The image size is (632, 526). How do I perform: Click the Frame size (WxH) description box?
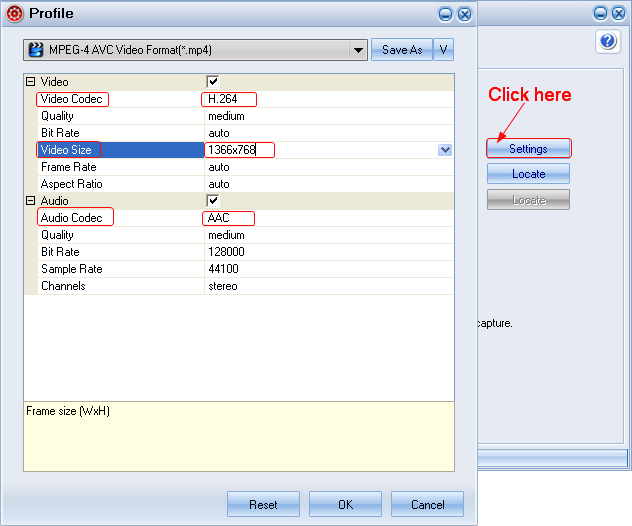(239, 437)
